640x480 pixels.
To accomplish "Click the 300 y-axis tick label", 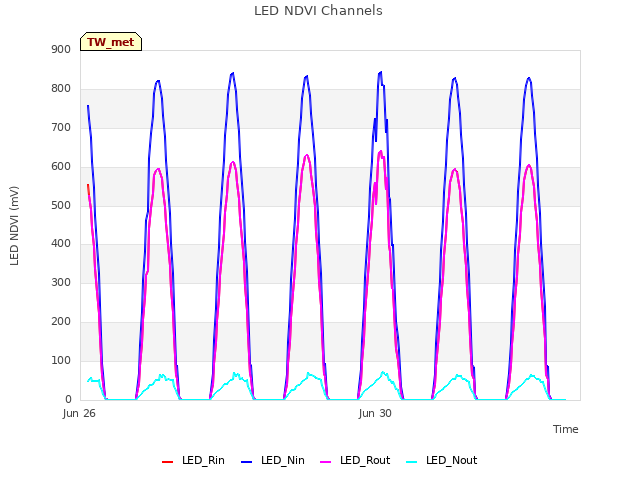I will 61,283.
